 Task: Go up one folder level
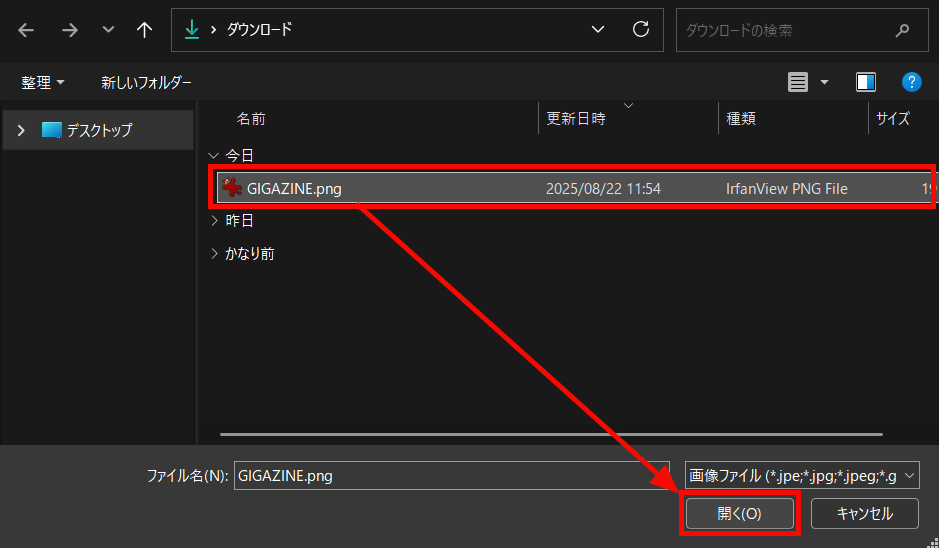[144, 30]
